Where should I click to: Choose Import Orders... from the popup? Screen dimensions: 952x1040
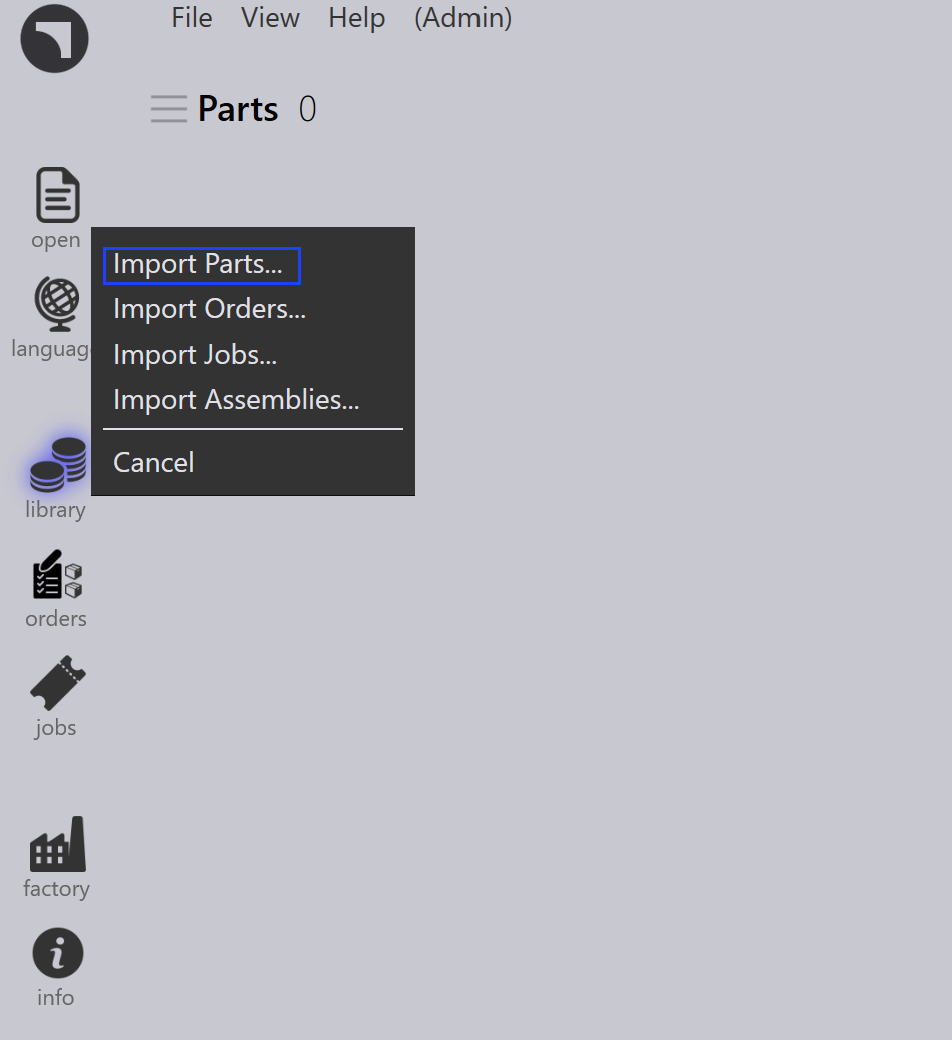coord(210,309)
